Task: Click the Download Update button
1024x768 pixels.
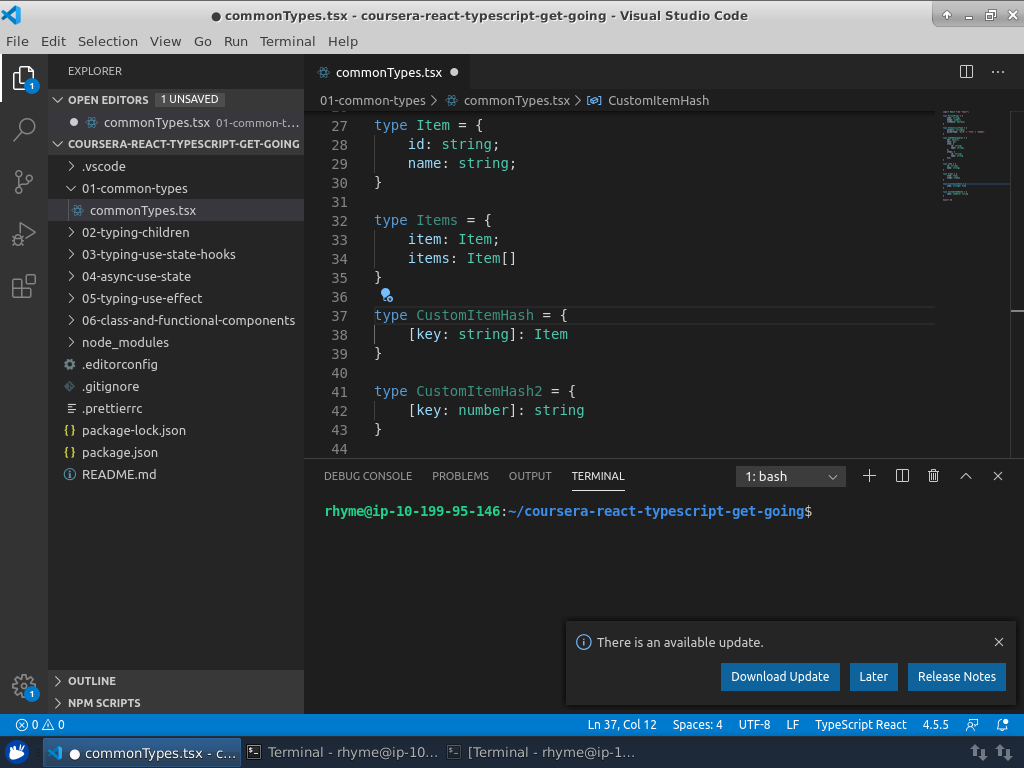Action: 779,677
